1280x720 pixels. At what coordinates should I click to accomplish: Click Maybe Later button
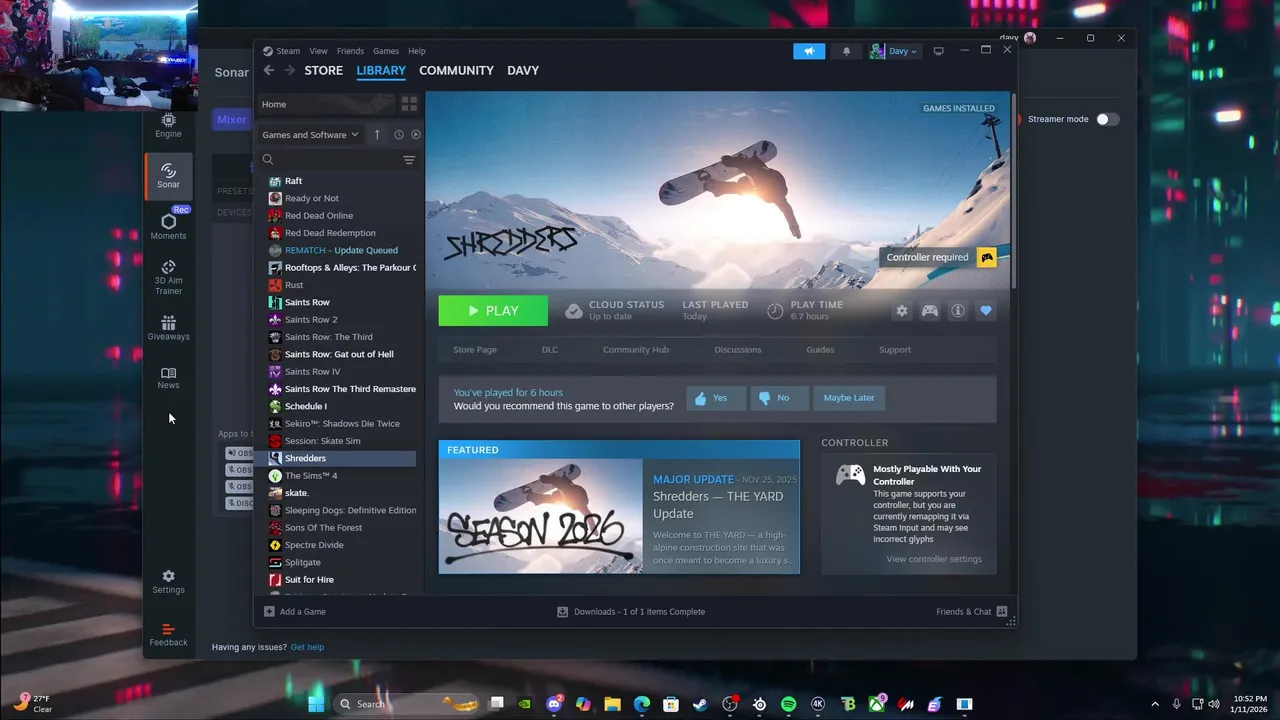point(849,398)
